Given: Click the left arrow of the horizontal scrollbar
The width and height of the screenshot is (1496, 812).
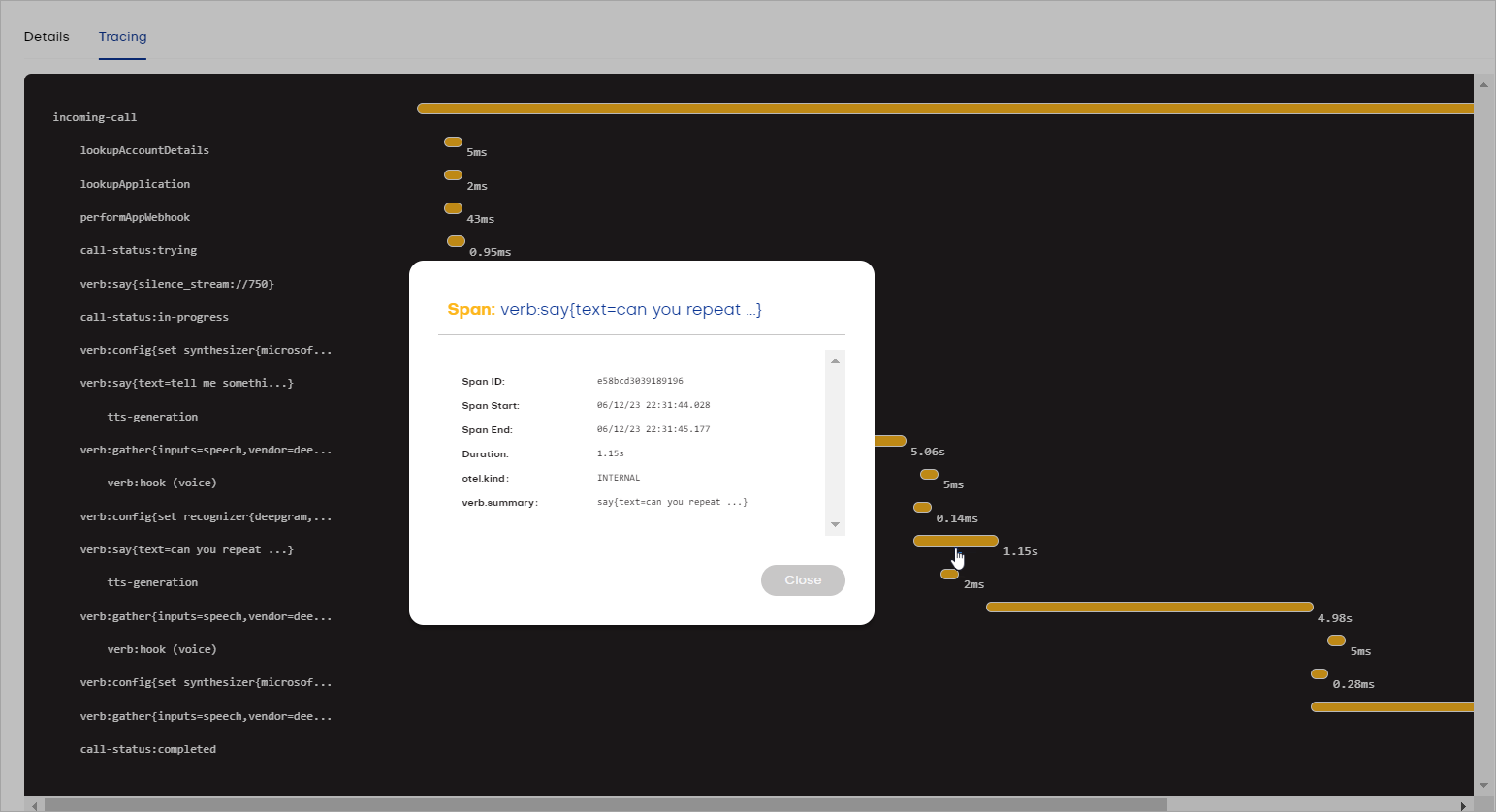Looking at the screenshot, I should 34,805.
